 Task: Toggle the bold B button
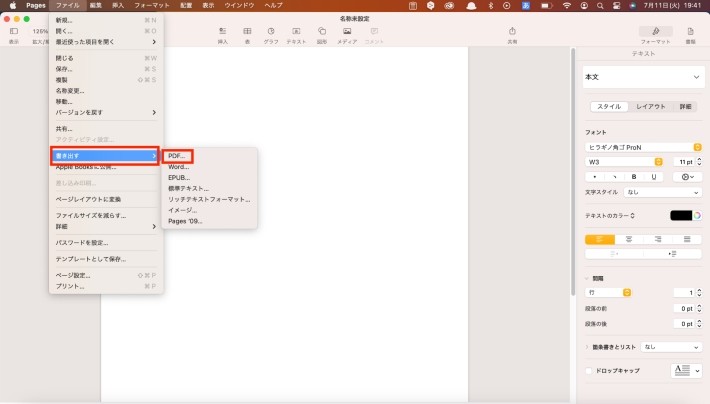(634, 177)
